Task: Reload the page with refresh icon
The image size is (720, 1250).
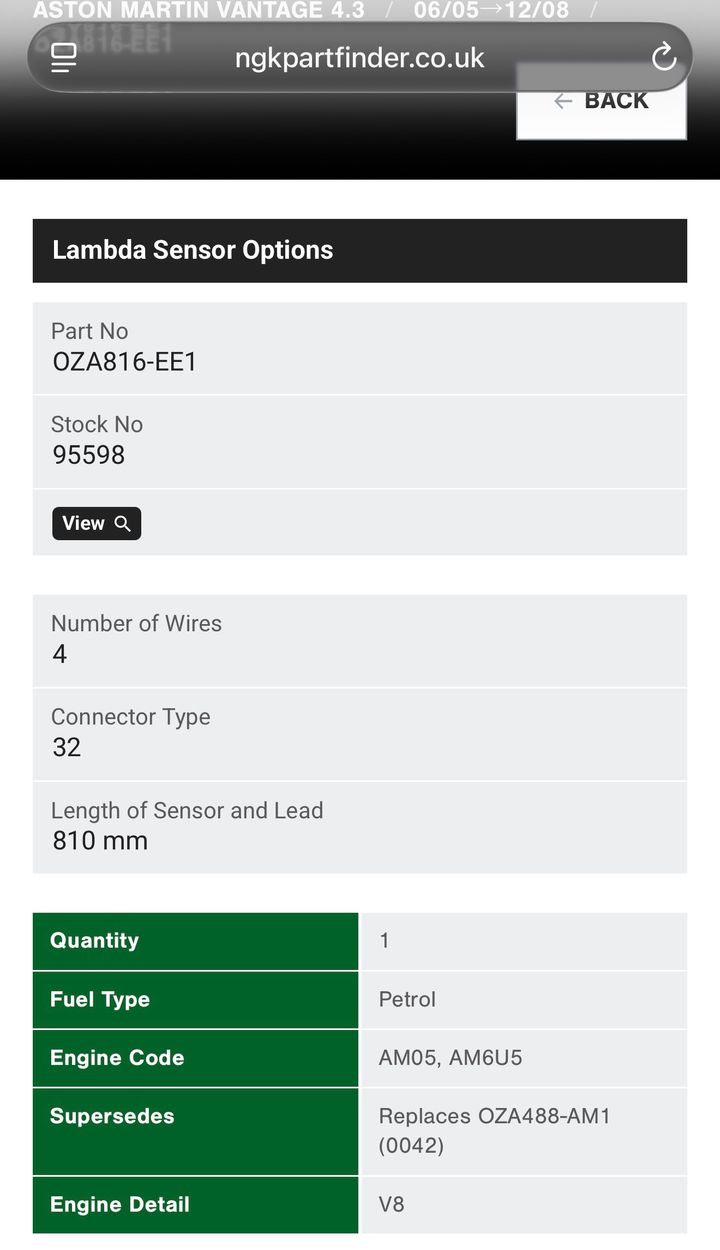Action: click(x=664, y=58)
